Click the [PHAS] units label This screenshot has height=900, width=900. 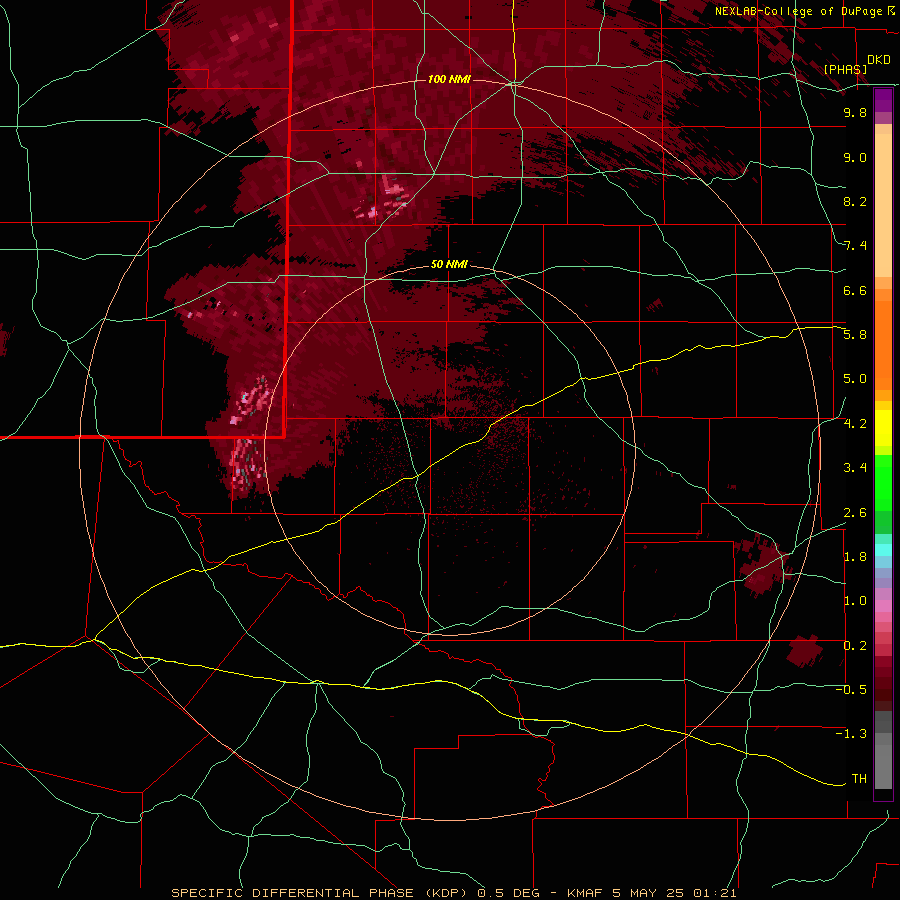(x=845, y=69)
